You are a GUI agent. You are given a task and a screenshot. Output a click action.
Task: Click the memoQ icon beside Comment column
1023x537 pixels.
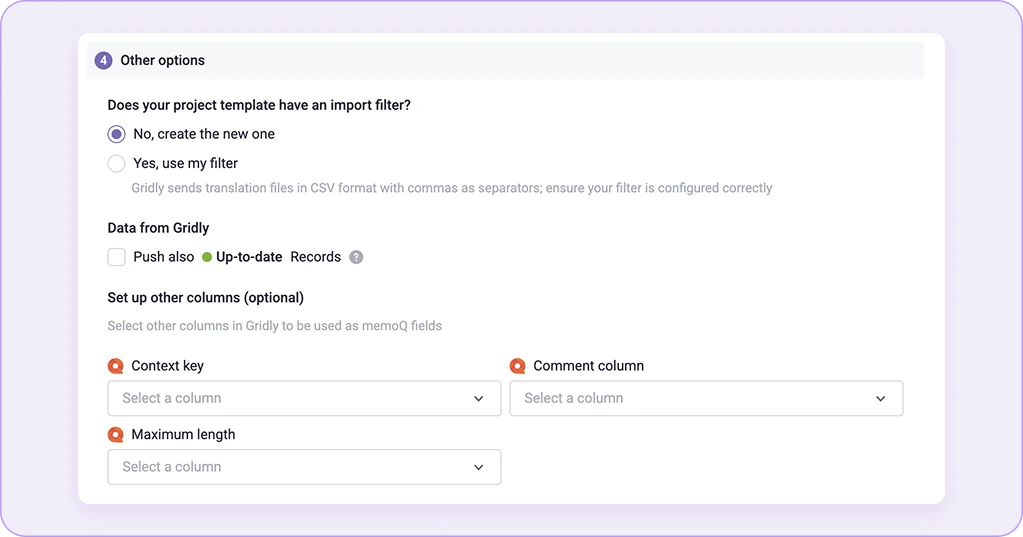click(517, 366)
